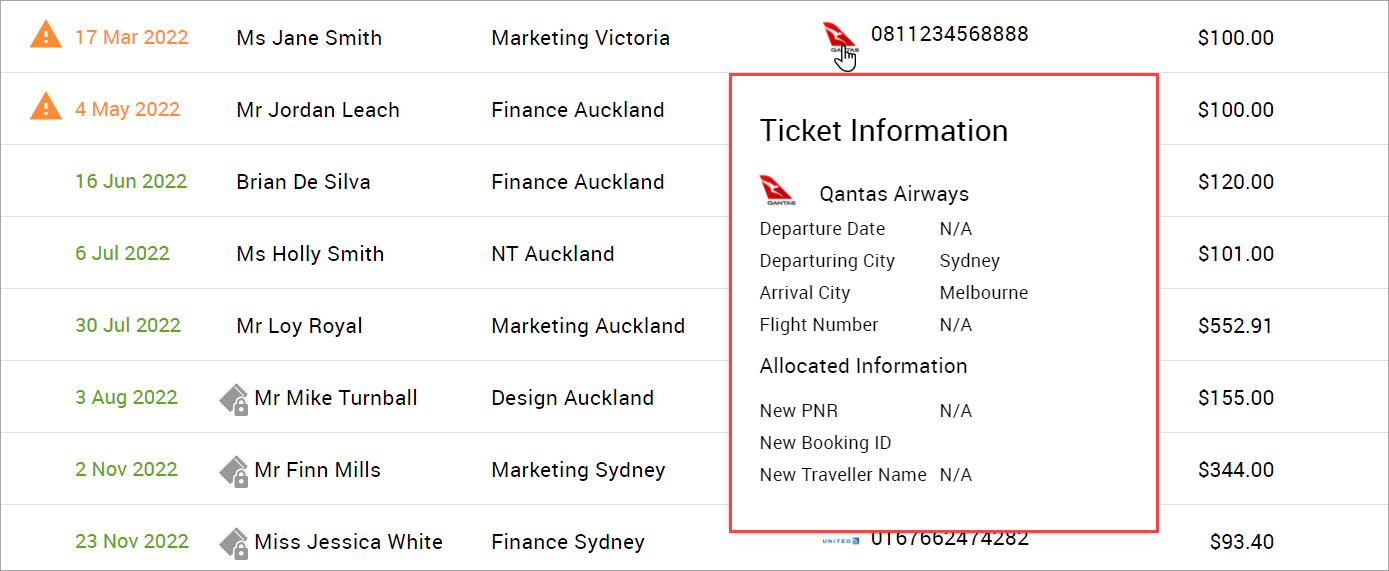Click ticket number 0811234568888
Viewport: 1389px width, 571px height.
point(949,34)
